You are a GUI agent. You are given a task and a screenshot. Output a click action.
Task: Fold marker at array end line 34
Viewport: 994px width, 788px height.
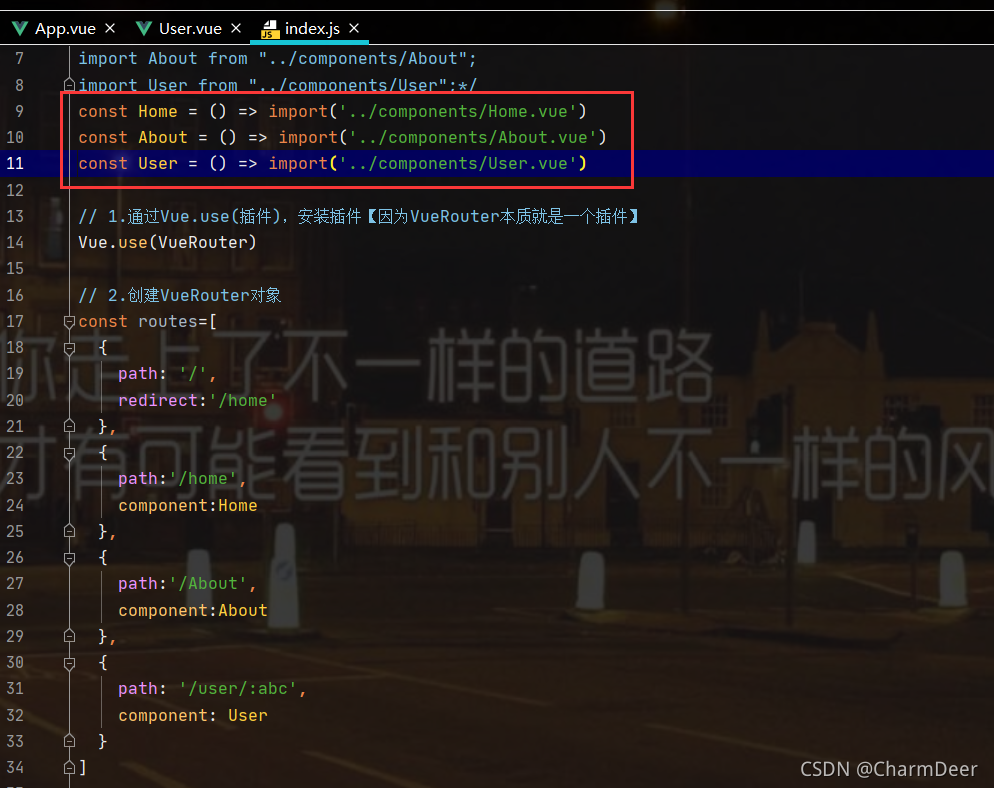pos(69,768)
